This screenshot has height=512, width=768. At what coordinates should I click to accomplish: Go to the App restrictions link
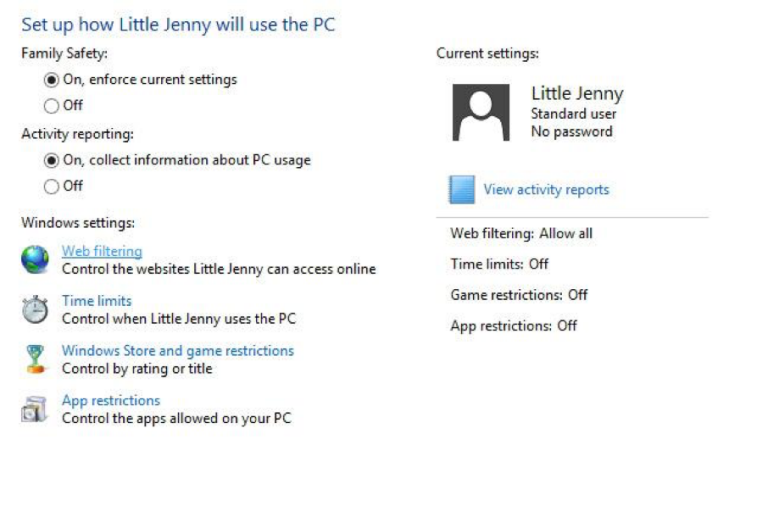(x=111, y=400)
